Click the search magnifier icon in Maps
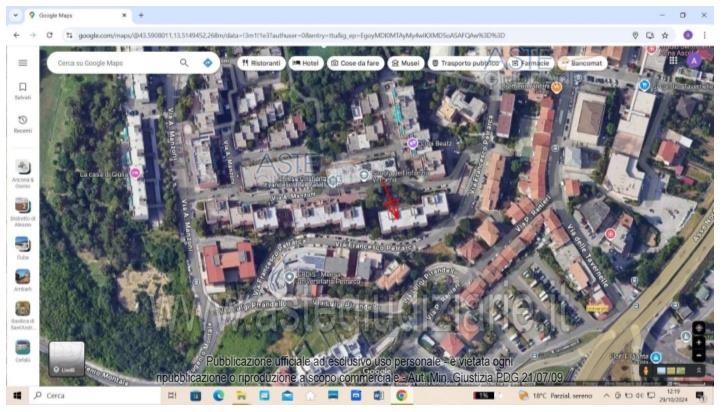 click(184, 62)
